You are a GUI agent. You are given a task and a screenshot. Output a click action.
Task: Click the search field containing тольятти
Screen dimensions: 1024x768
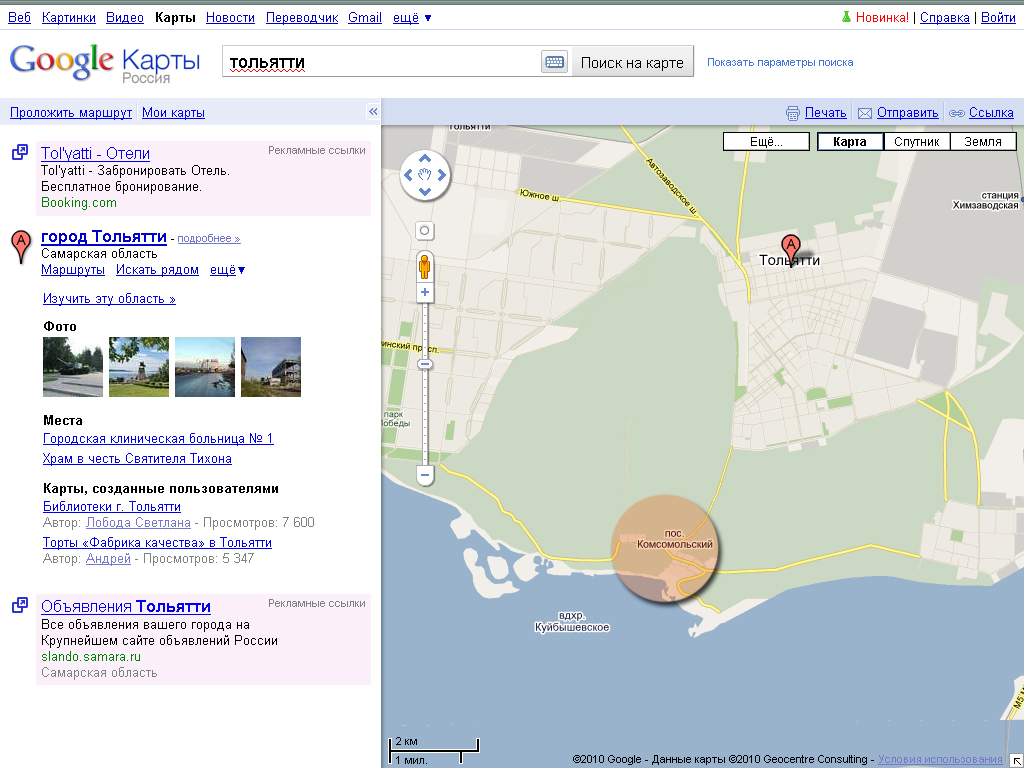coord(382,62)
